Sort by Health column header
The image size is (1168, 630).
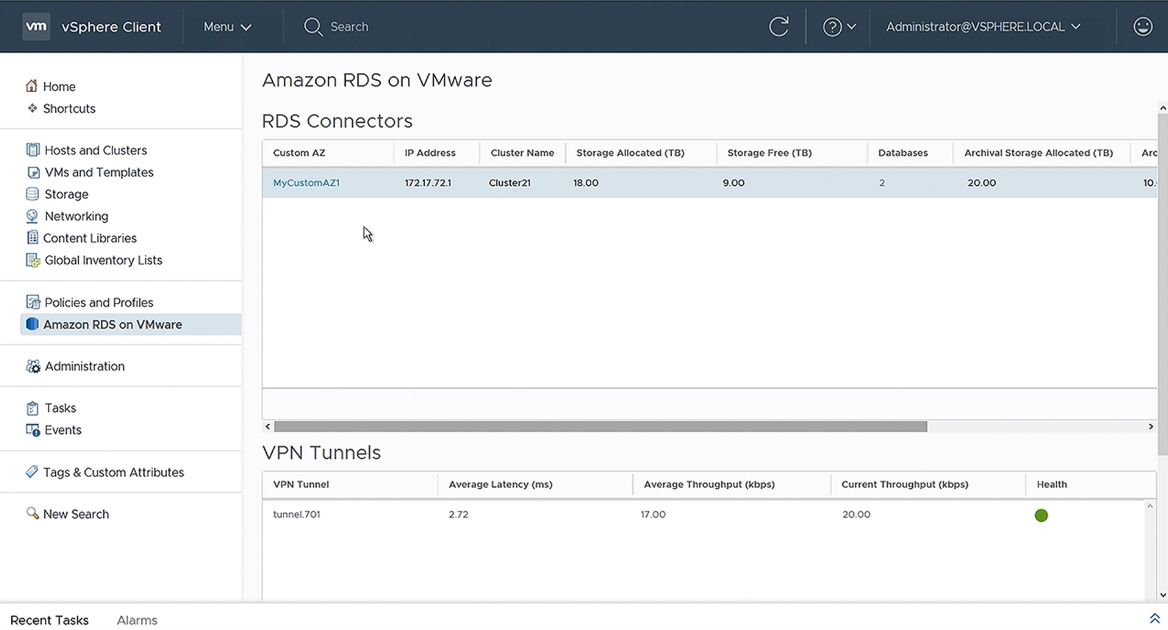click(x=1052, y=484)
